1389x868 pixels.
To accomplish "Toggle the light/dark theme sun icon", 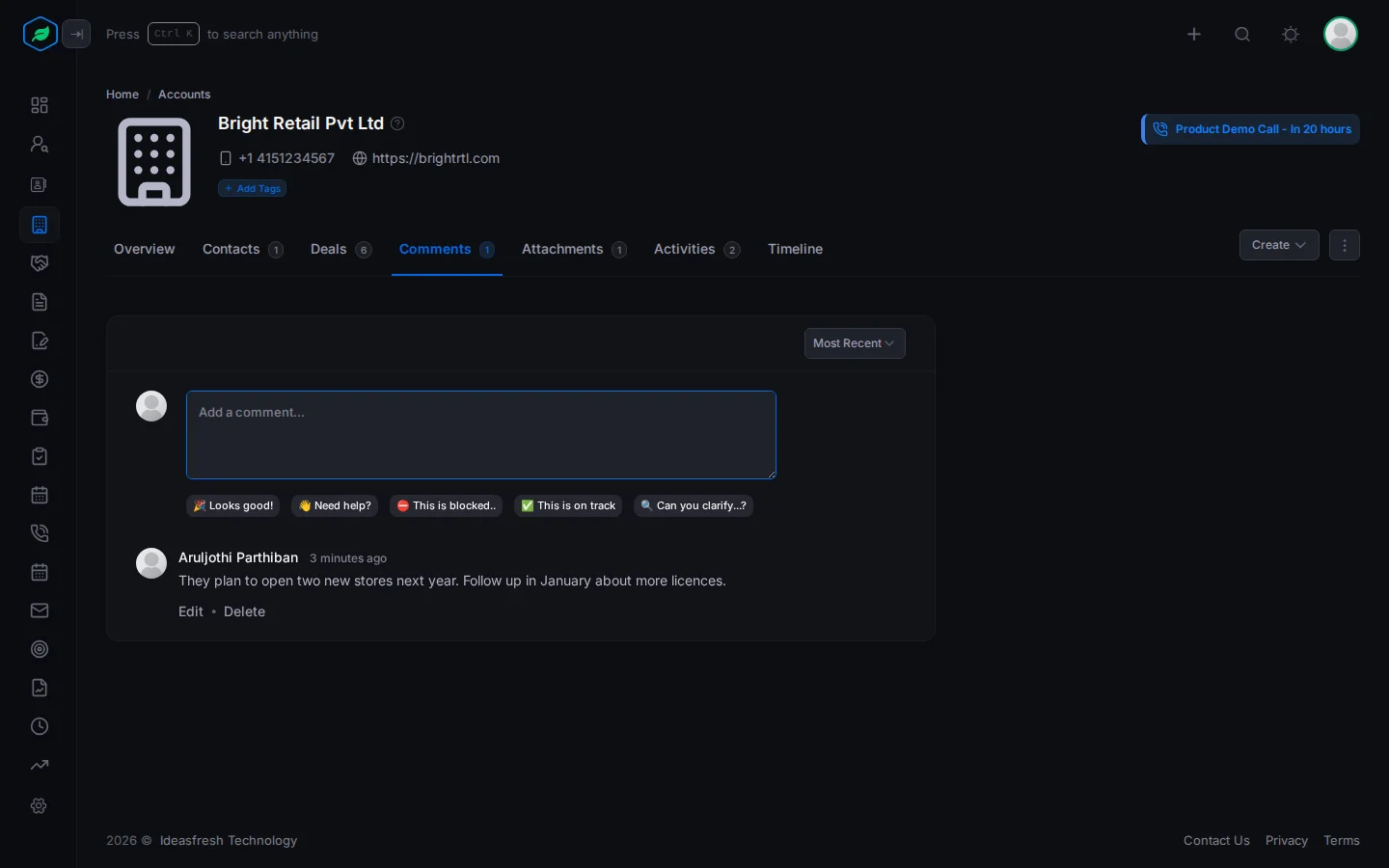I will pos(1291,34).
